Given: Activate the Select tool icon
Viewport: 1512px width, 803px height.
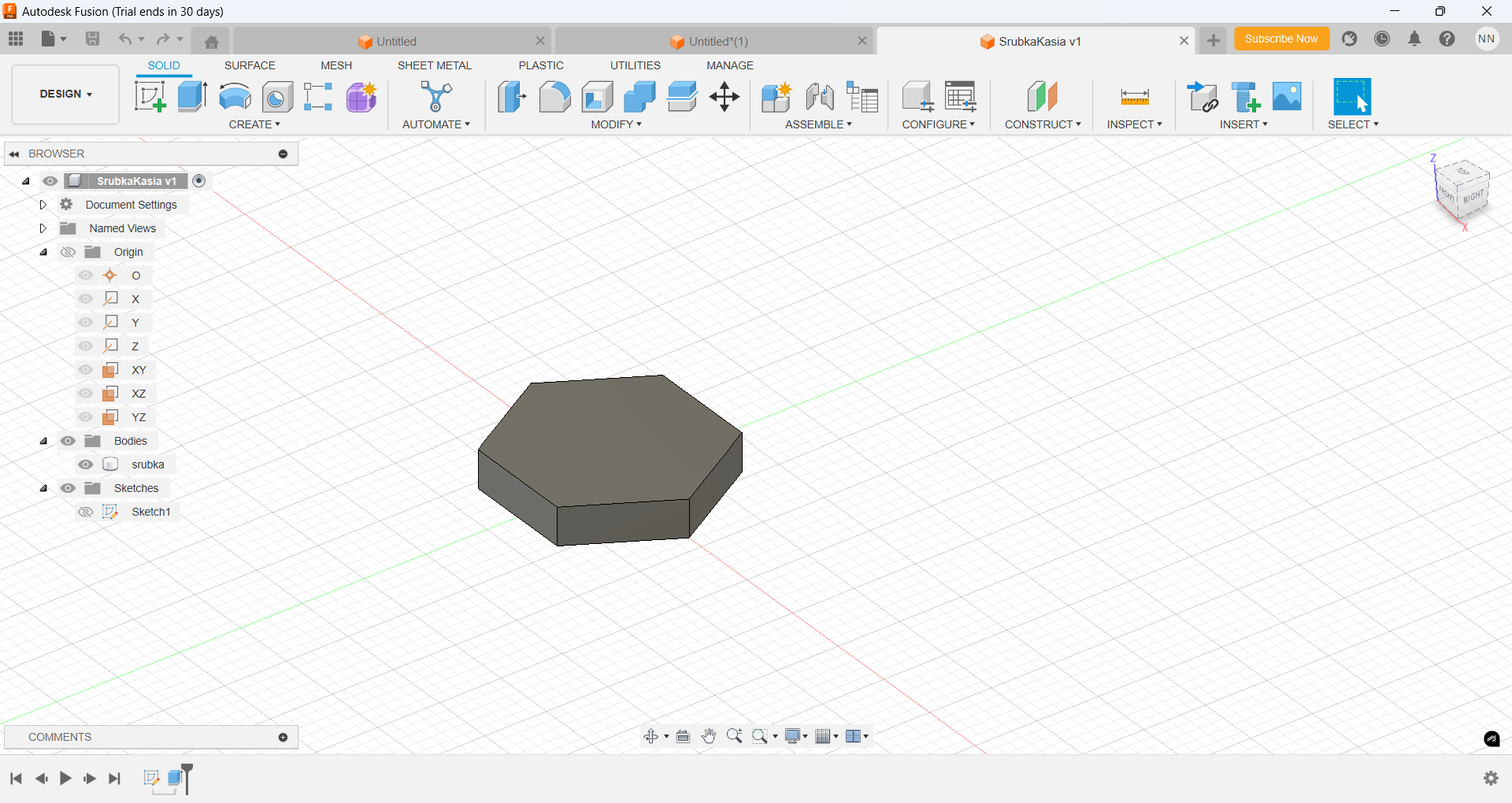Looking at the screenshot, I should point(1352,97).
